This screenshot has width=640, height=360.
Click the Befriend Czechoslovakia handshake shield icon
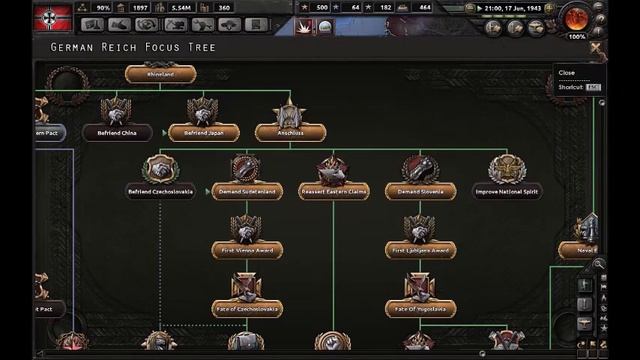pos(160,169)
